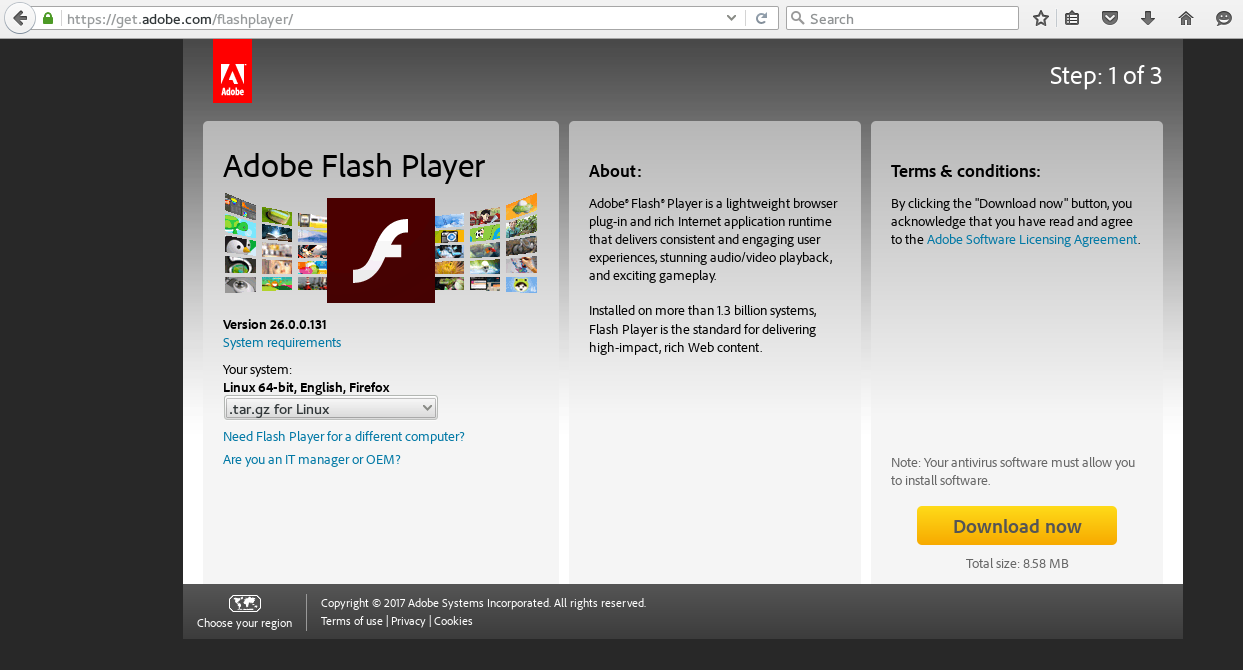This screenshot has width=1243, height=670.
Task: Click the "Your system:" label
Action: pos(257,370)
